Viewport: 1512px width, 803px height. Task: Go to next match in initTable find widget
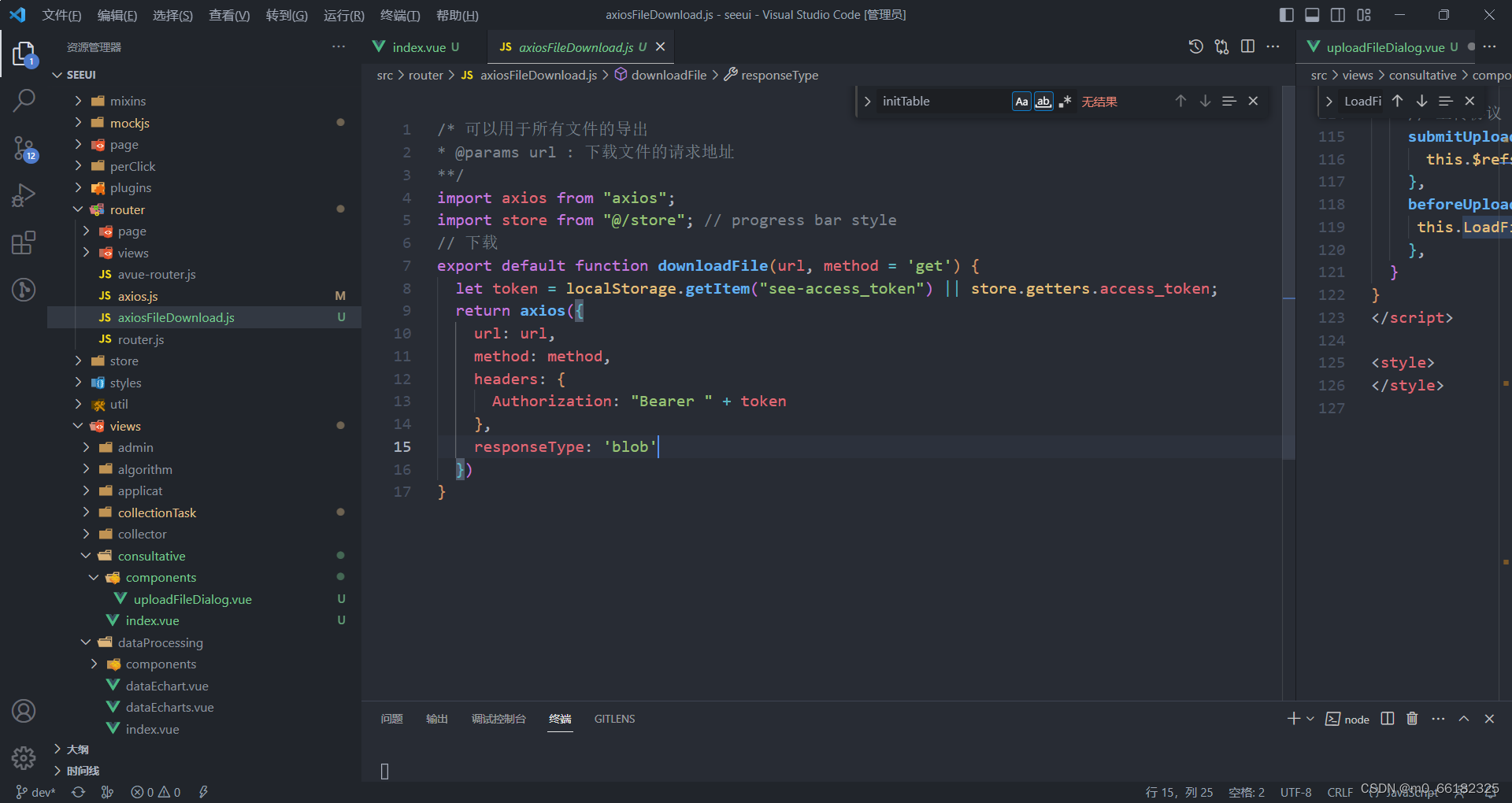pyautogui.click(x=1205, y=101)
